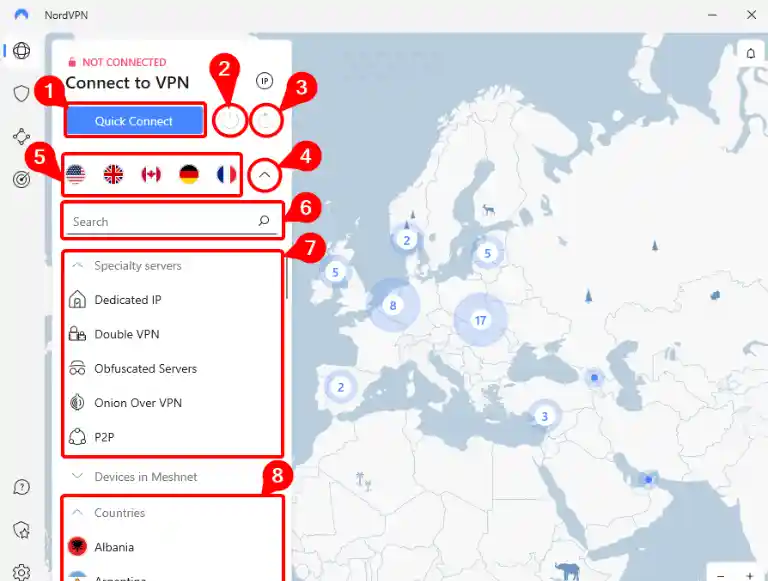Screen dimensions: 768x581
Task: Open Dark Web Monitor target icon
Action: [22, 179]
